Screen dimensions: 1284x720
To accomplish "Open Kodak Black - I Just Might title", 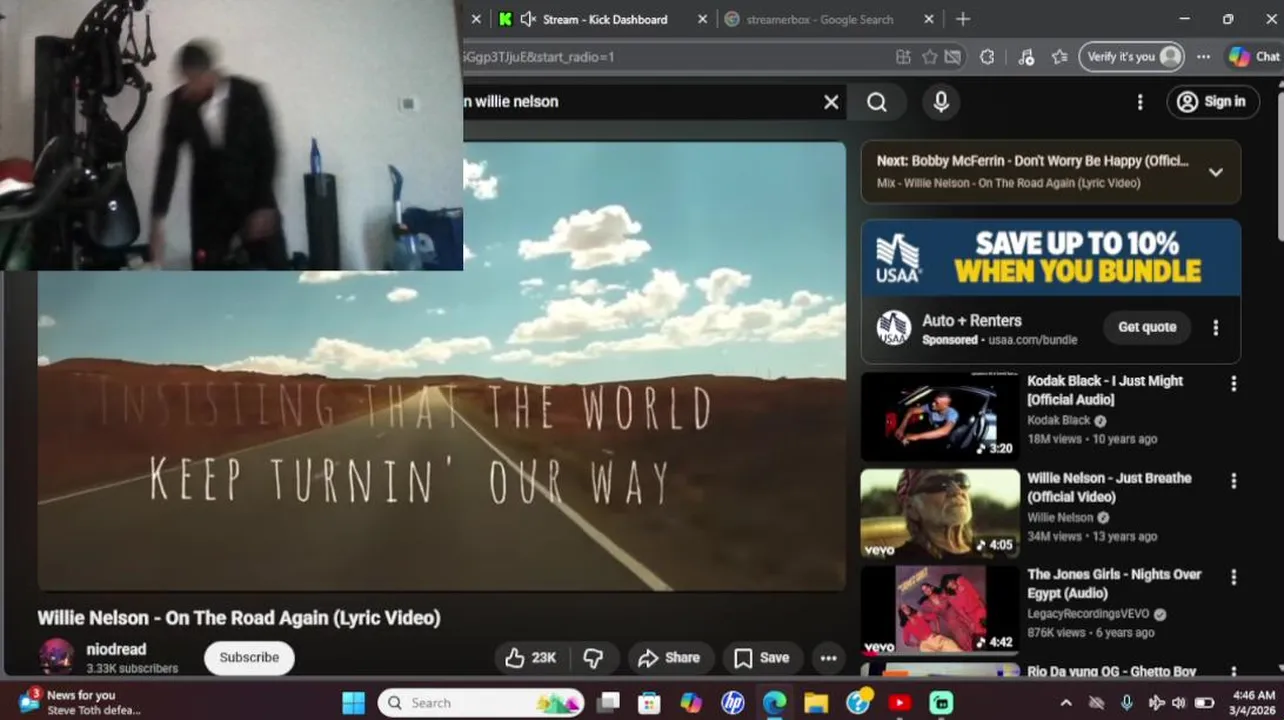I will coord(1105,390).
